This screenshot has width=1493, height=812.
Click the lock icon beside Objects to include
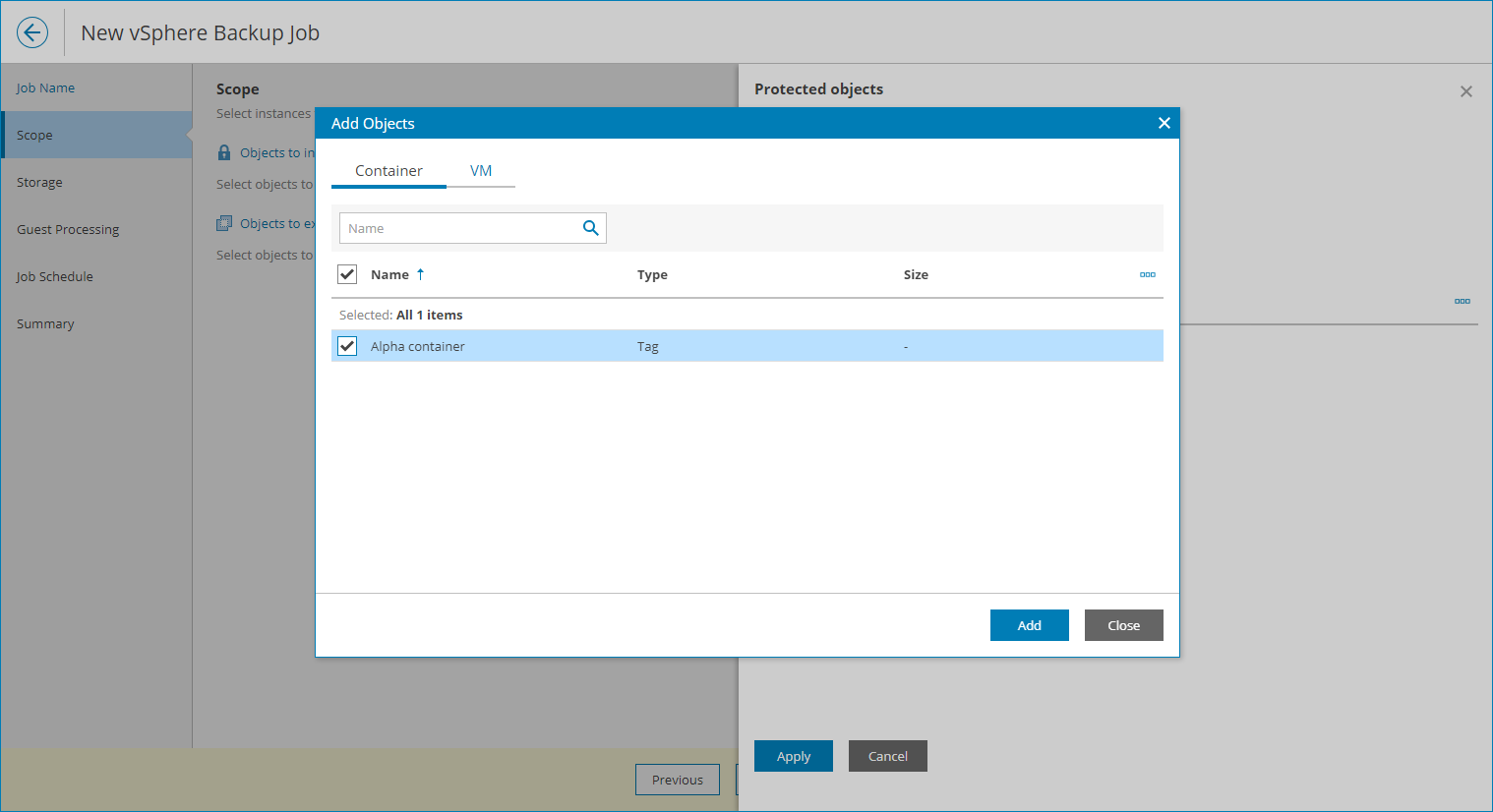[x=224, y=152]
